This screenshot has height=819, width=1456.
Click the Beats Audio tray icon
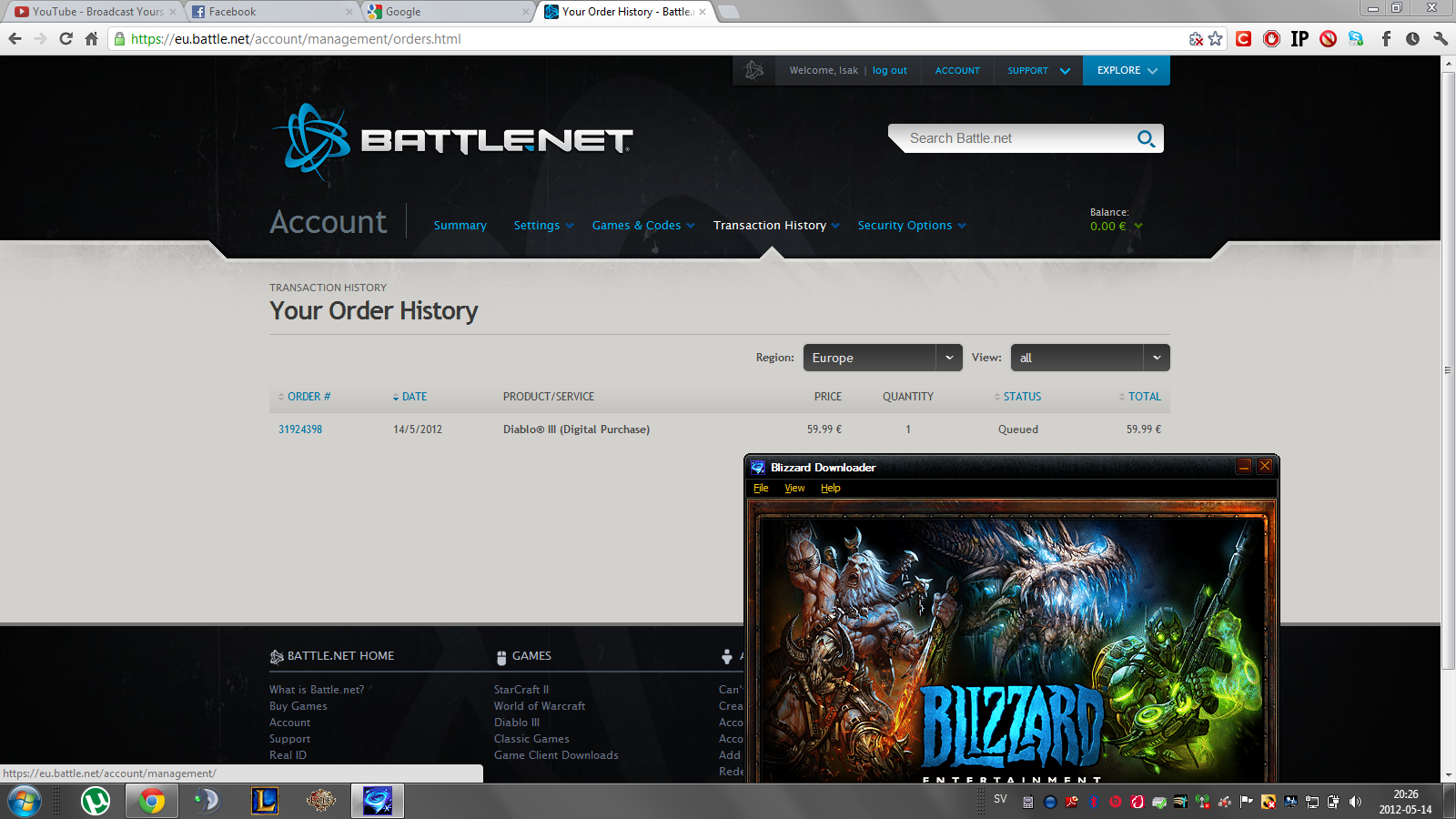[1116, 802]
